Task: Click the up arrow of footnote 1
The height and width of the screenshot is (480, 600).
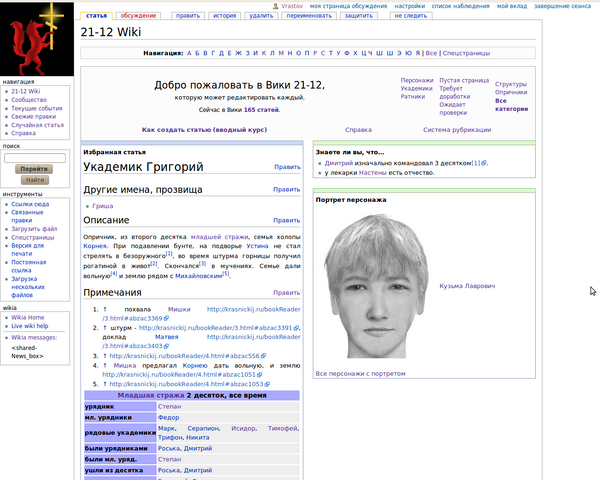Action: pos(105,309)
